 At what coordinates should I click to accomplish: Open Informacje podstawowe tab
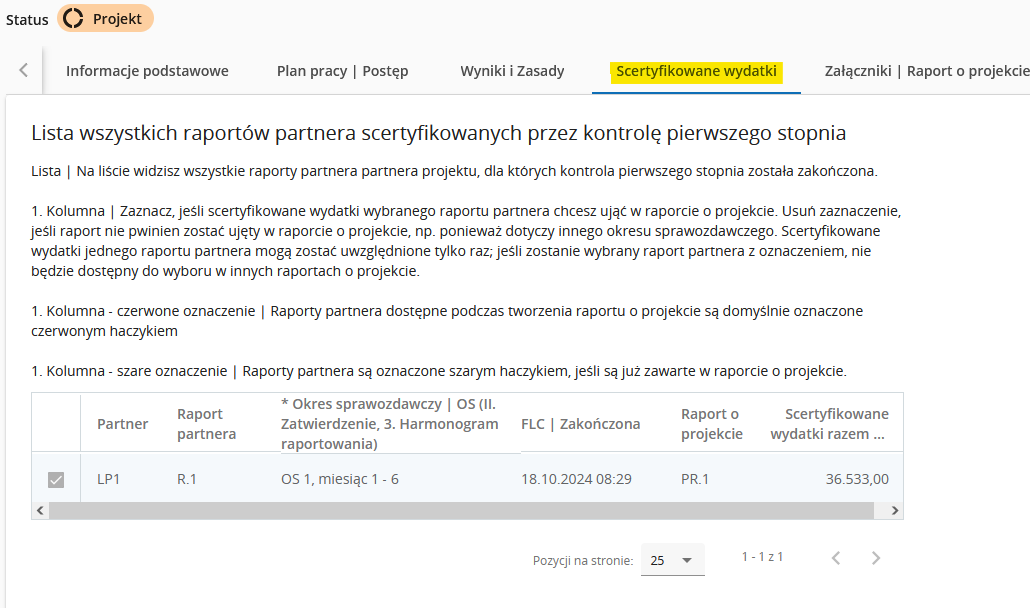click(147, 71)
